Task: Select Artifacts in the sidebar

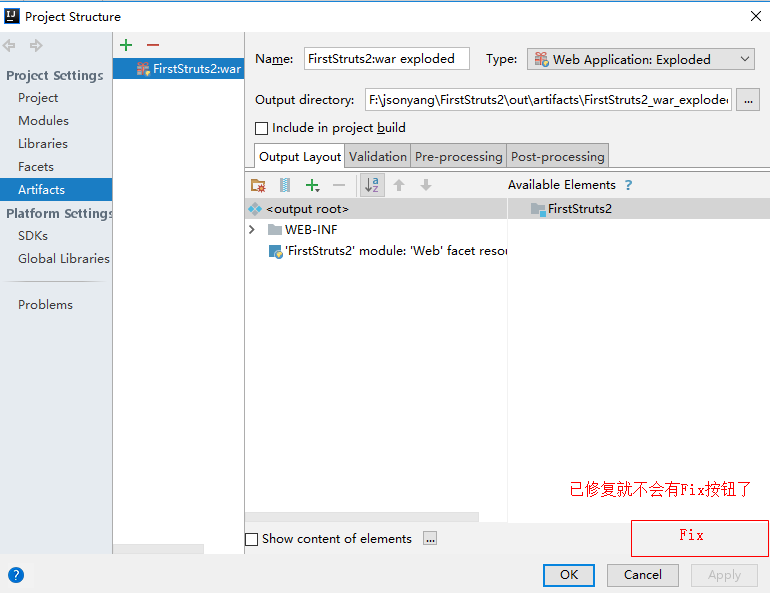Action: coord(56,189)
